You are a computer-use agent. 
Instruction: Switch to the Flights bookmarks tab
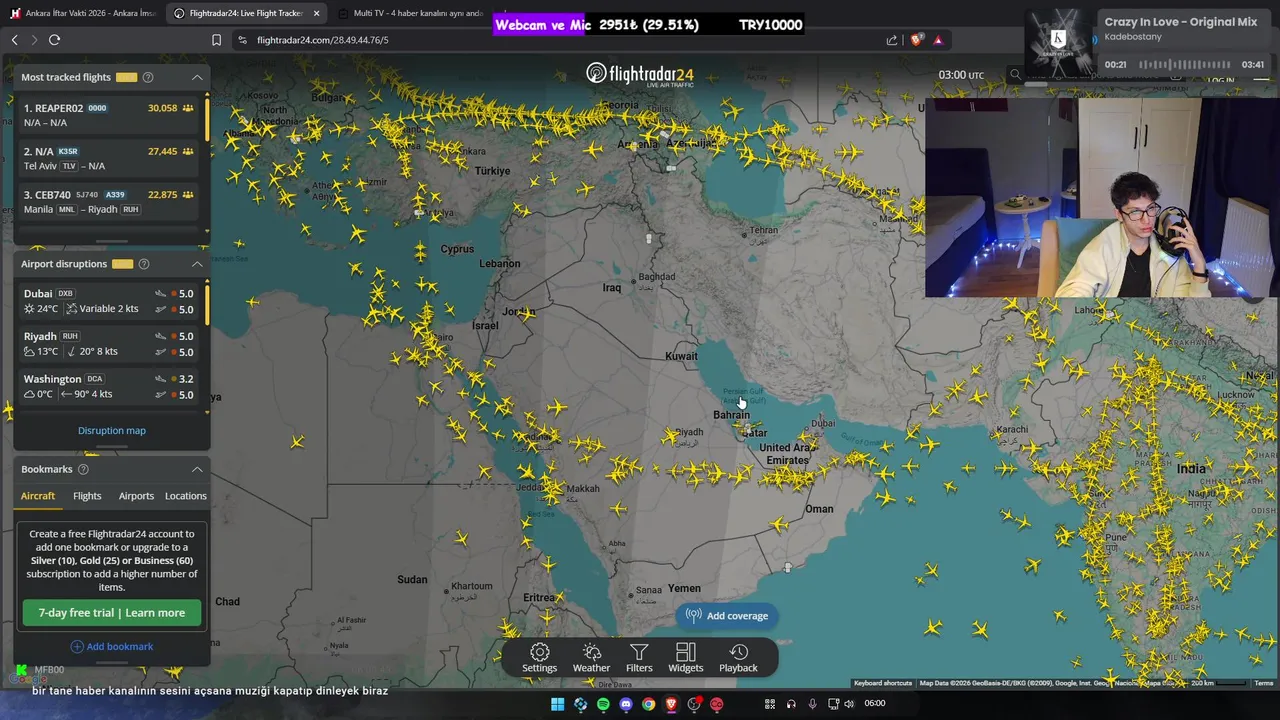[87, 496]
